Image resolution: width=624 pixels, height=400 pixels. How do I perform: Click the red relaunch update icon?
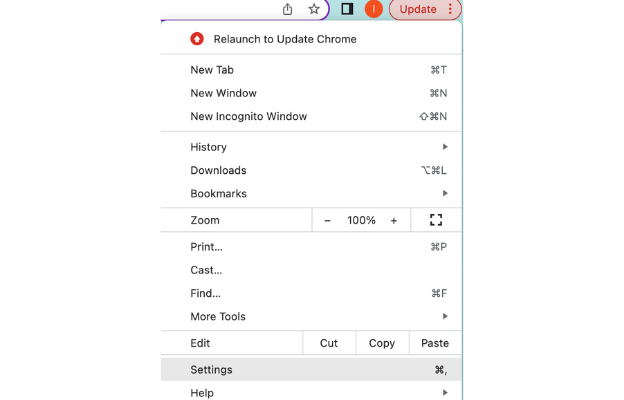pyautogui.click(x=197, y=39)
